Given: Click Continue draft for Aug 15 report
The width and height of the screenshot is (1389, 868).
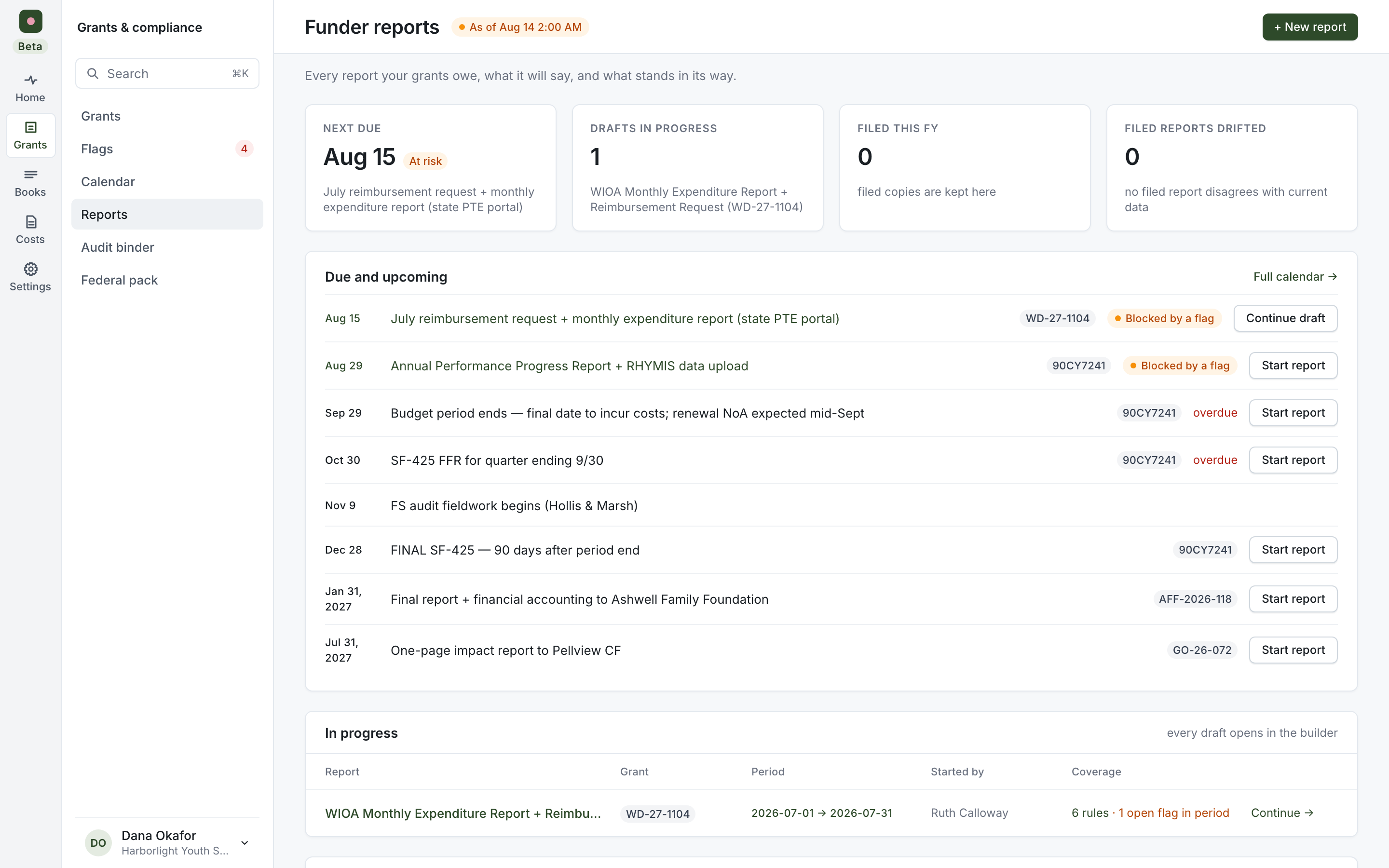Looking at the screenshot, I should (x=1285, y=318).
